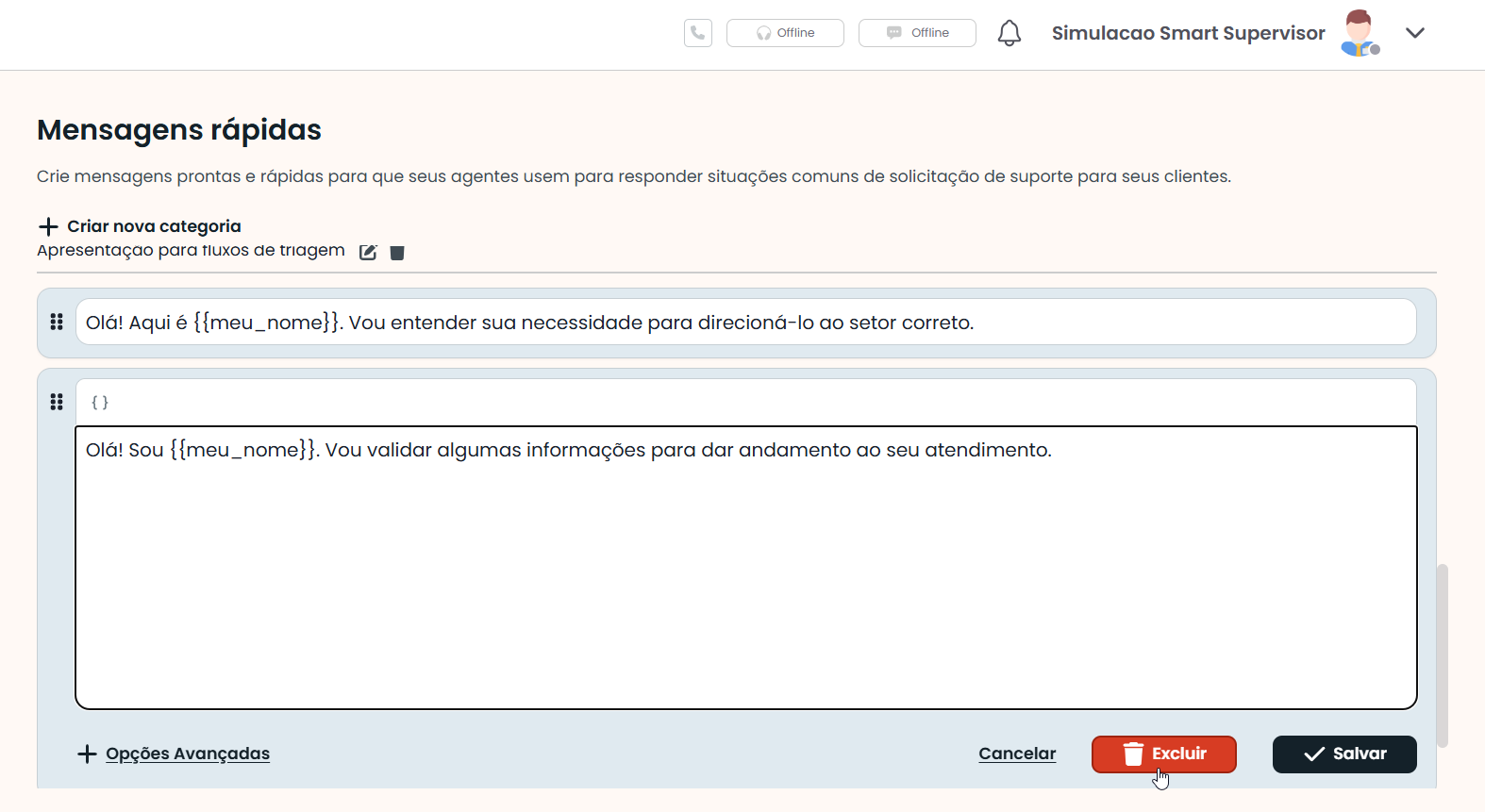Click the vertical page scrollbar
1485x812 pixels.
[x=1442, y=655]
